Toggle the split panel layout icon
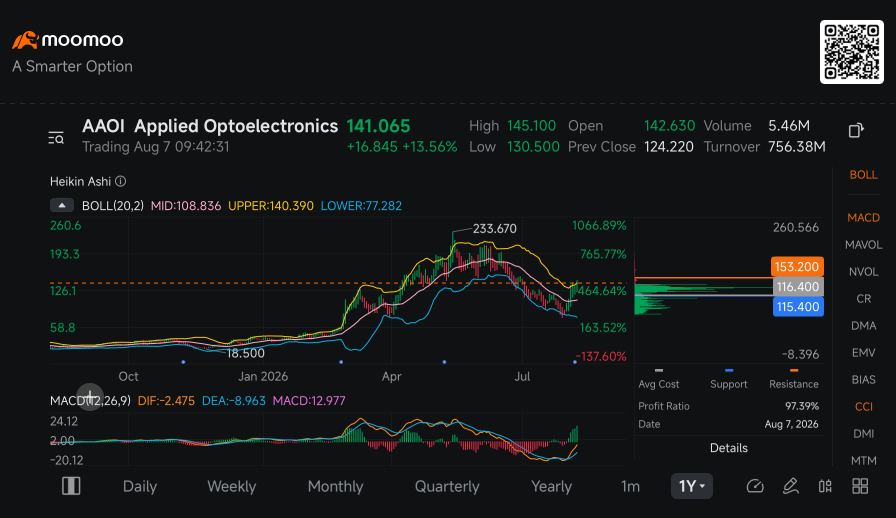 pos(71,486)
